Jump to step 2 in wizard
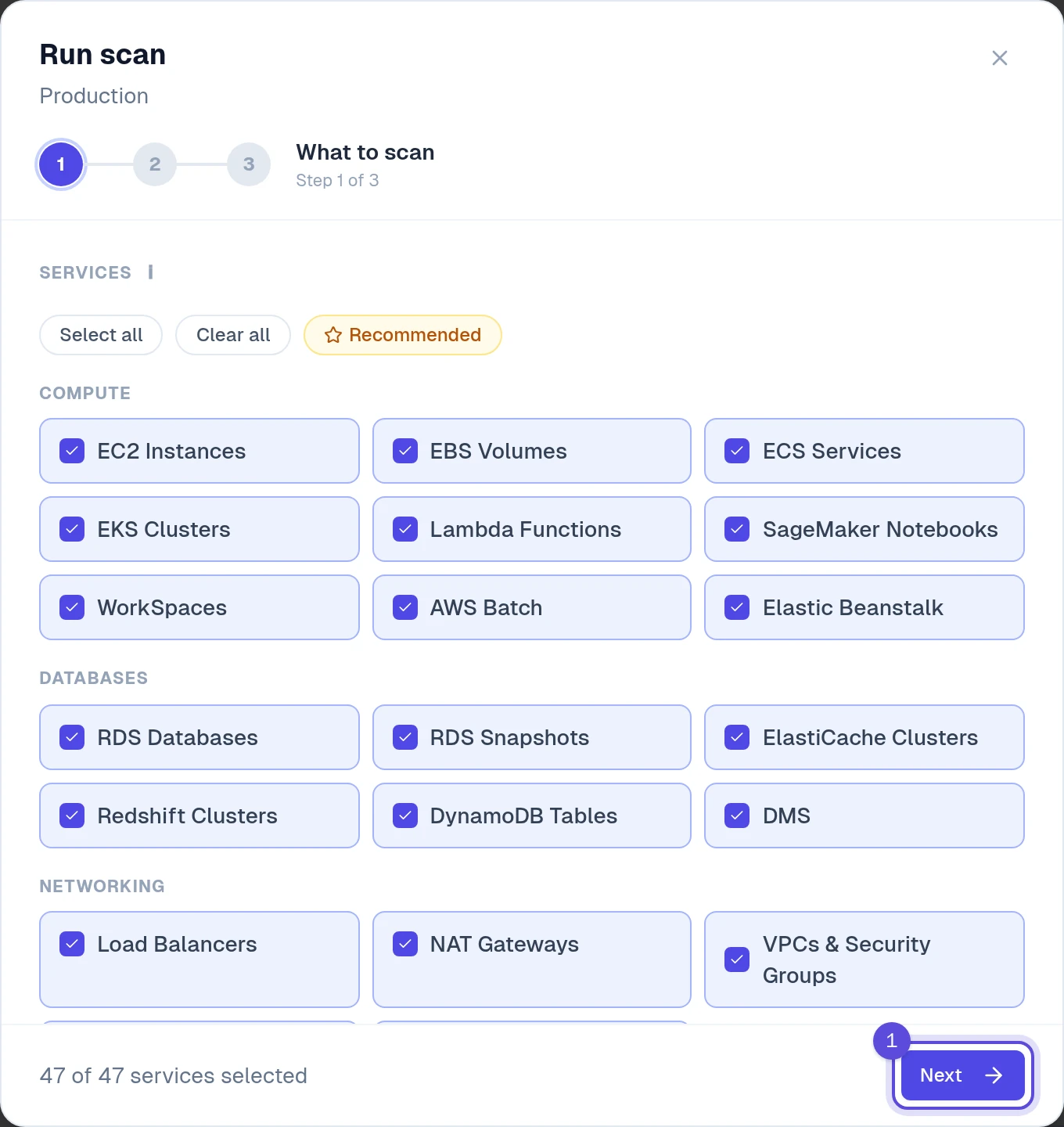Screen dimensions: 1064x1127 point(155,164)
